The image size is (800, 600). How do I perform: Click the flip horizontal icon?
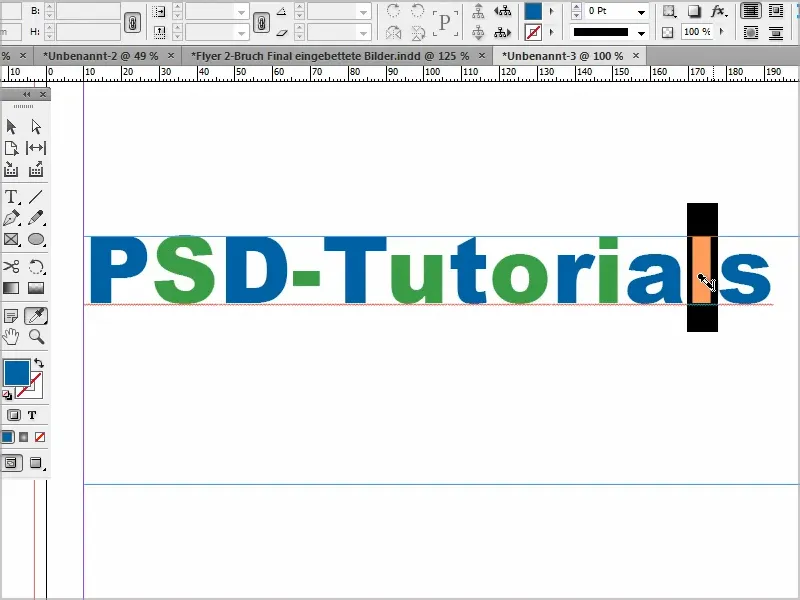click(393, 33)
